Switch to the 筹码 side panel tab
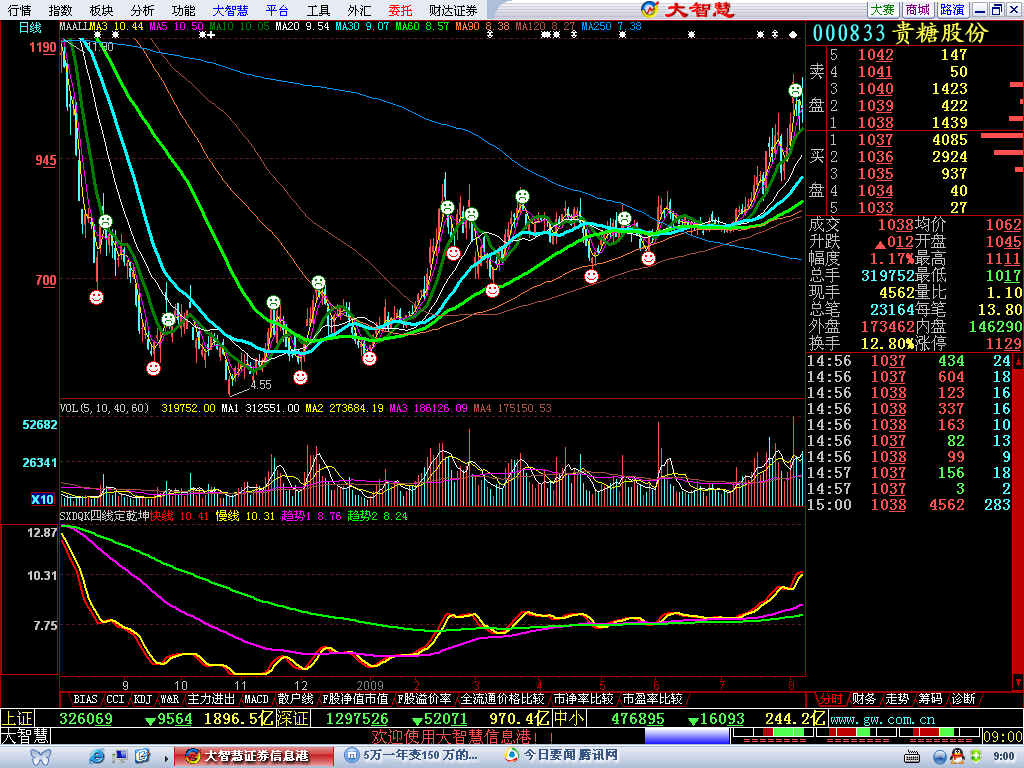The image size is (1024, 768). coord(930,699)
